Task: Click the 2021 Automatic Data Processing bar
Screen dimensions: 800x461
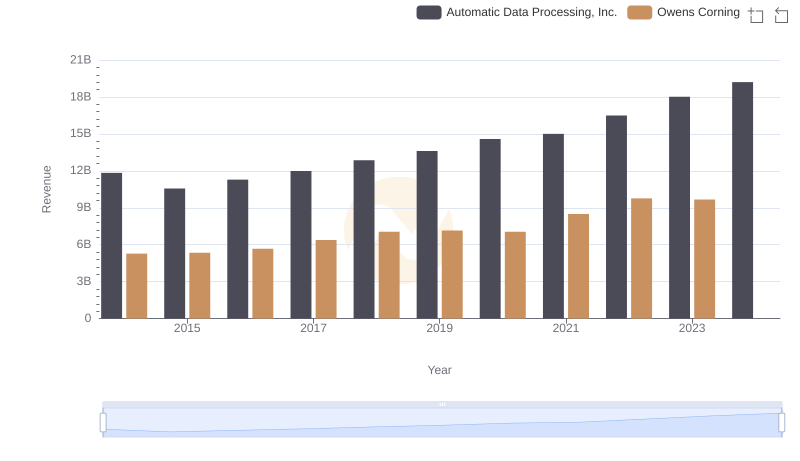Action: pyautogui.click(x=553, y=226)
